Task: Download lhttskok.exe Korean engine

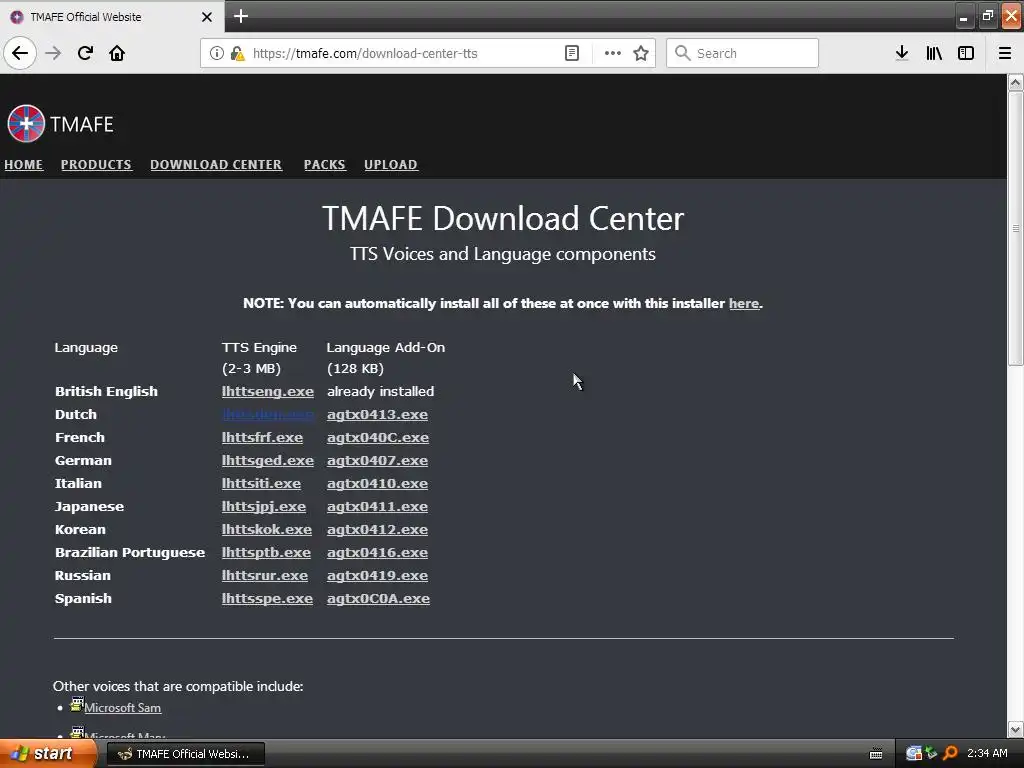Action: tap(266, 529)
